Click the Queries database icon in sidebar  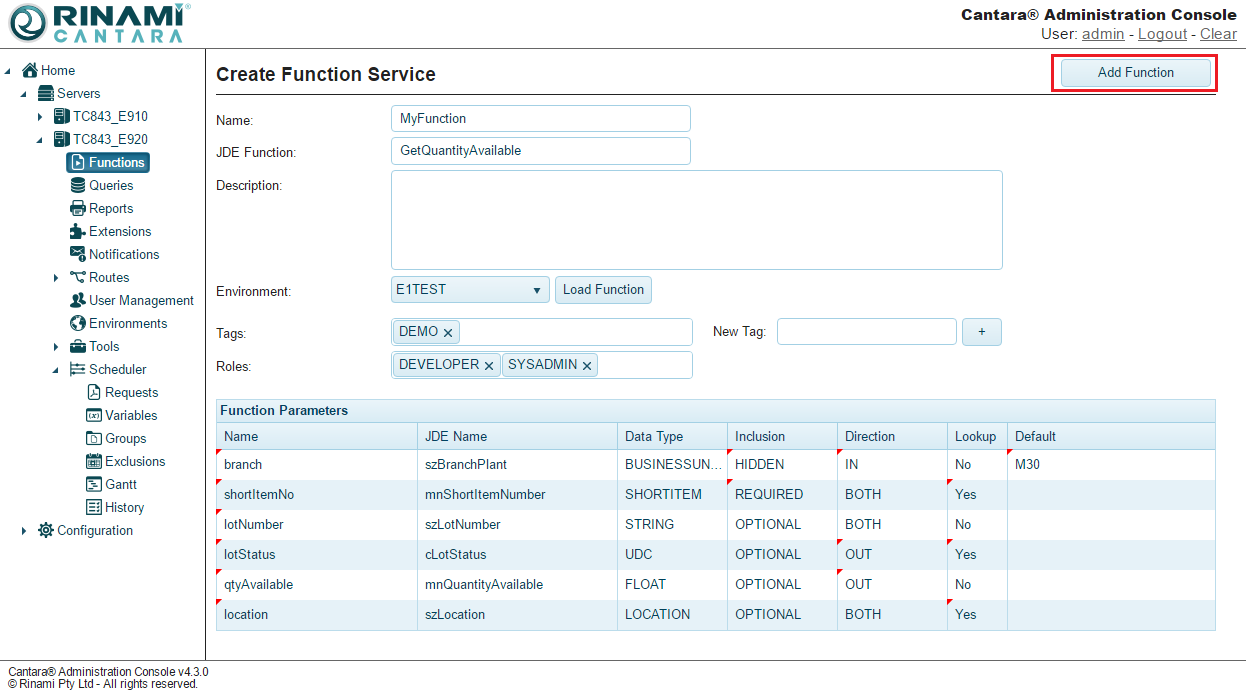78,185
